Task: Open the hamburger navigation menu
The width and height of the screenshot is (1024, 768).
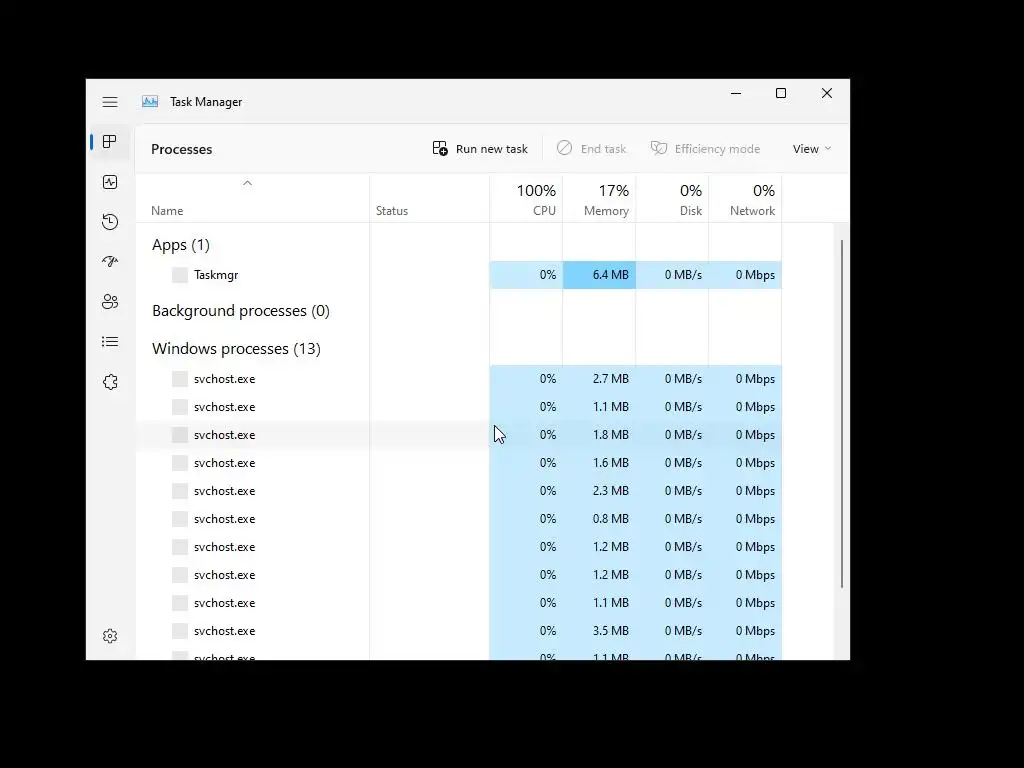Action: 110,102
